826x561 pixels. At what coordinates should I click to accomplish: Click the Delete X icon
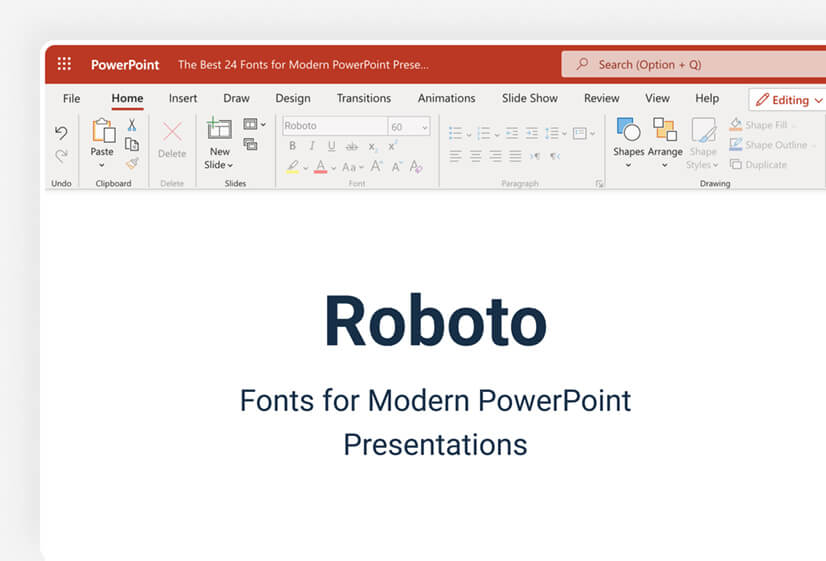[x=172, y=132]
